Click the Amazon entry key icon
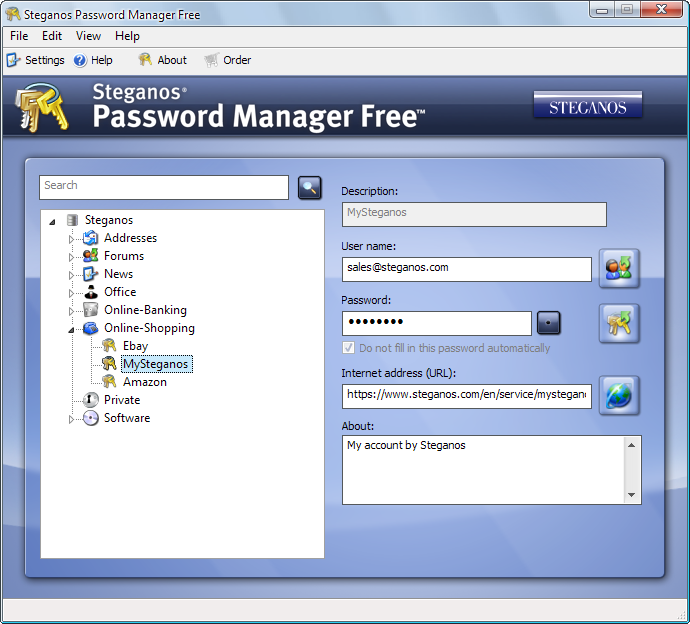Image resolution: width=690 pixels, height=624 pixels. 109,382
